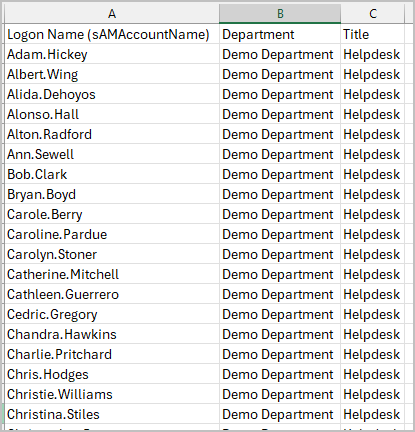Click Helpdesk in Albert.Wing's row
415x432 pixels.
coord(372,74)
